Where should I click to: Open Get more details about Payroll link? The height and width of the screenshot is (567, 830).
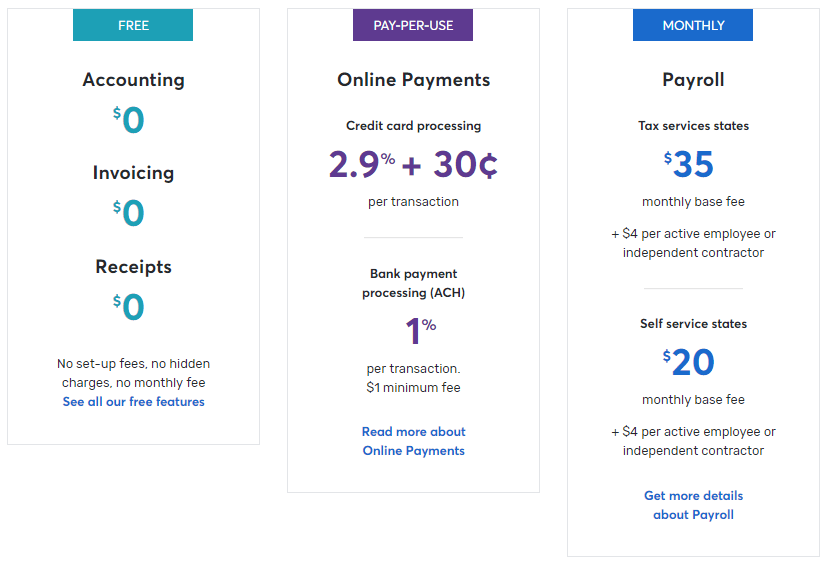click(693, 505)
